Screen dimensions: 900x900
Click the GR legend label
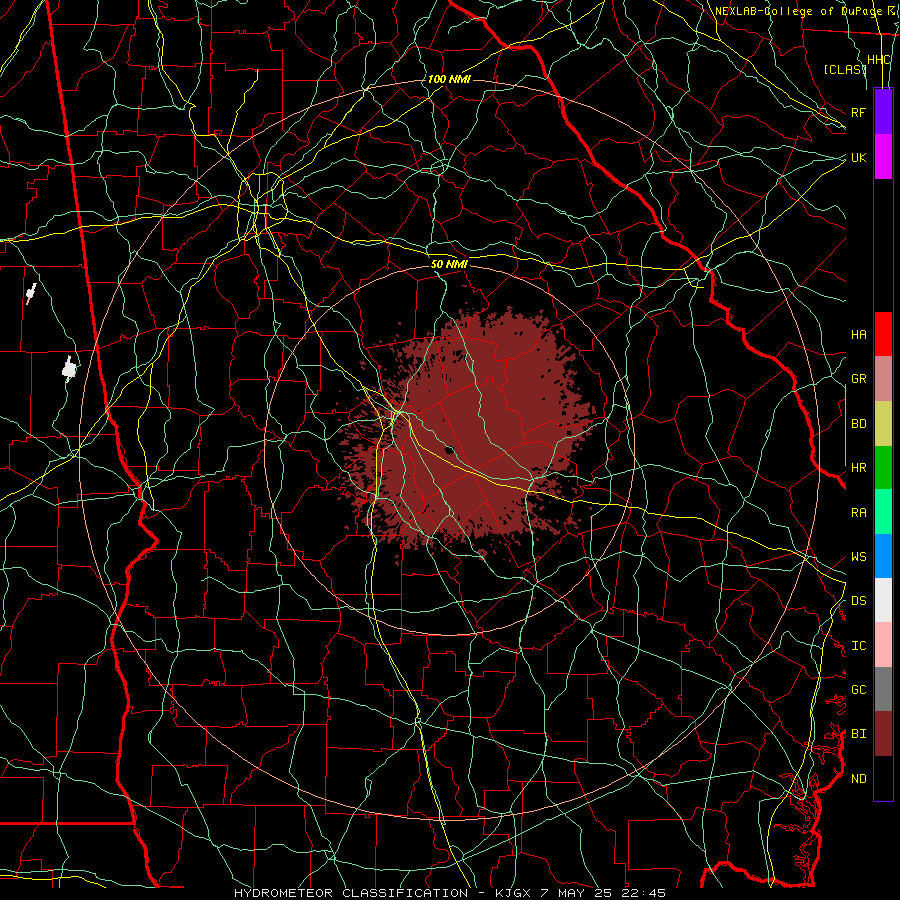858,379
